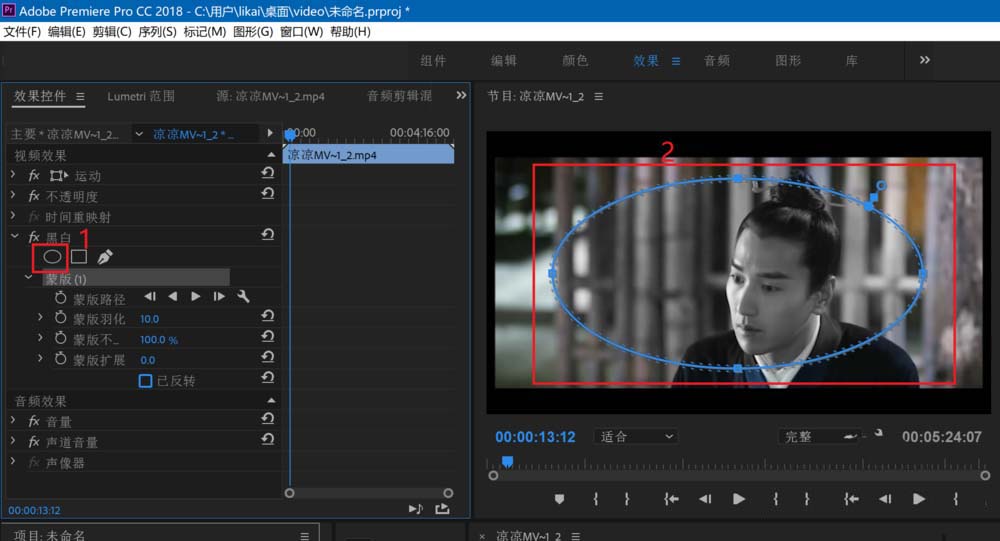Switch to the 颜色 workspace
Screen dimensions: 1000x541
[x=575, y=61]
